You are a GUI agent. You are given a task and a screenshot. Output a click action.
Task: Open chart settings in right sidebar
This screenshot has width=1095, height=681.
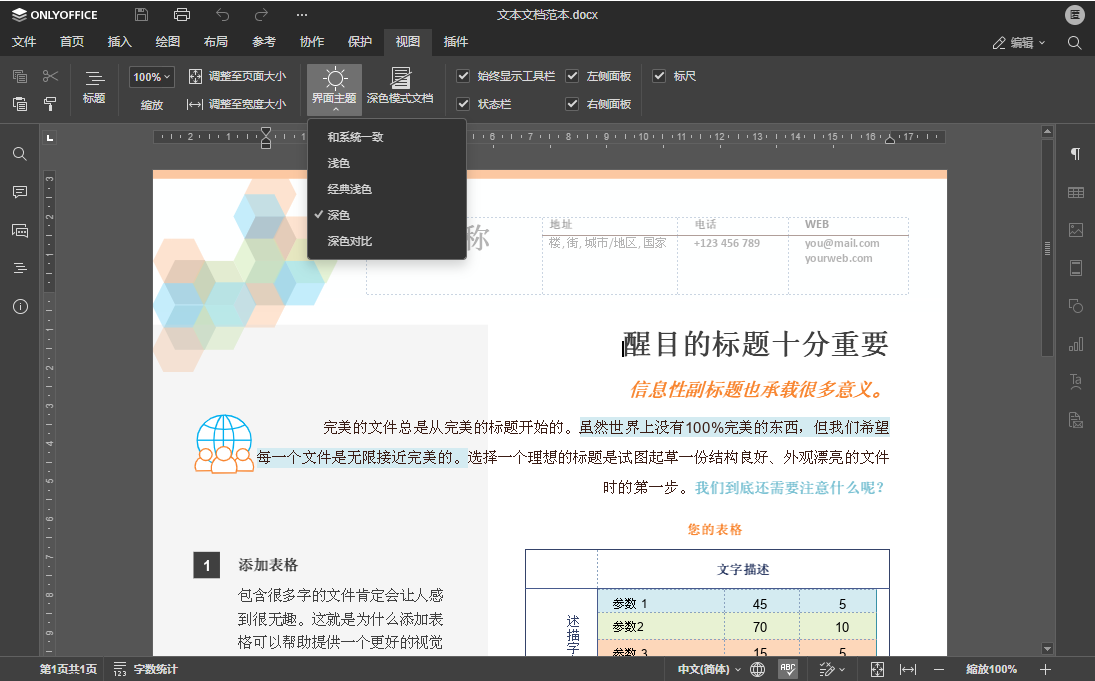1075,344
